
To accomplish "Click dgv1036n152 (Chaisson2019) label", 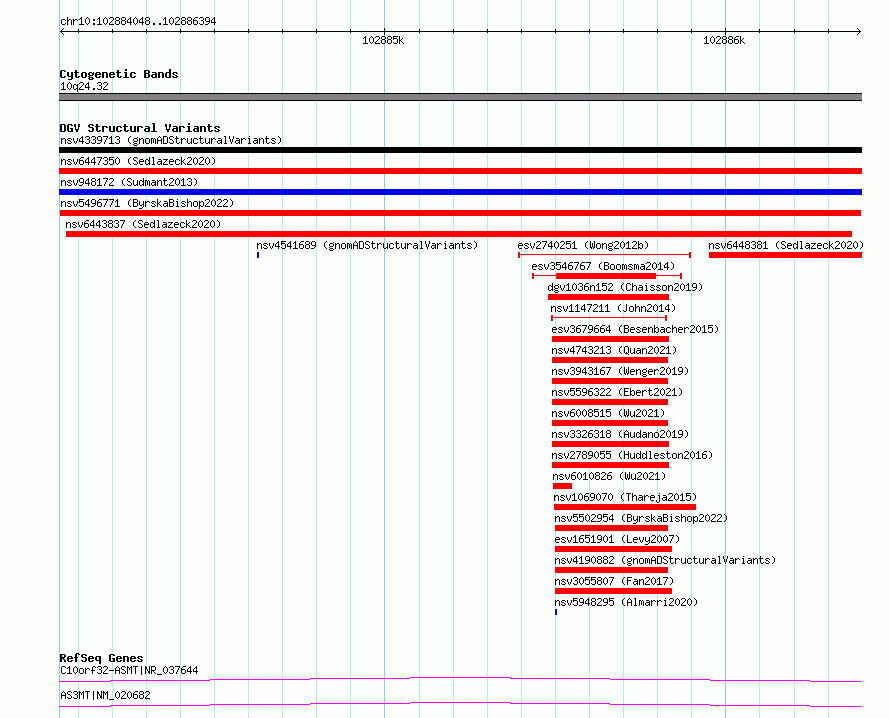I will [625, 287].
